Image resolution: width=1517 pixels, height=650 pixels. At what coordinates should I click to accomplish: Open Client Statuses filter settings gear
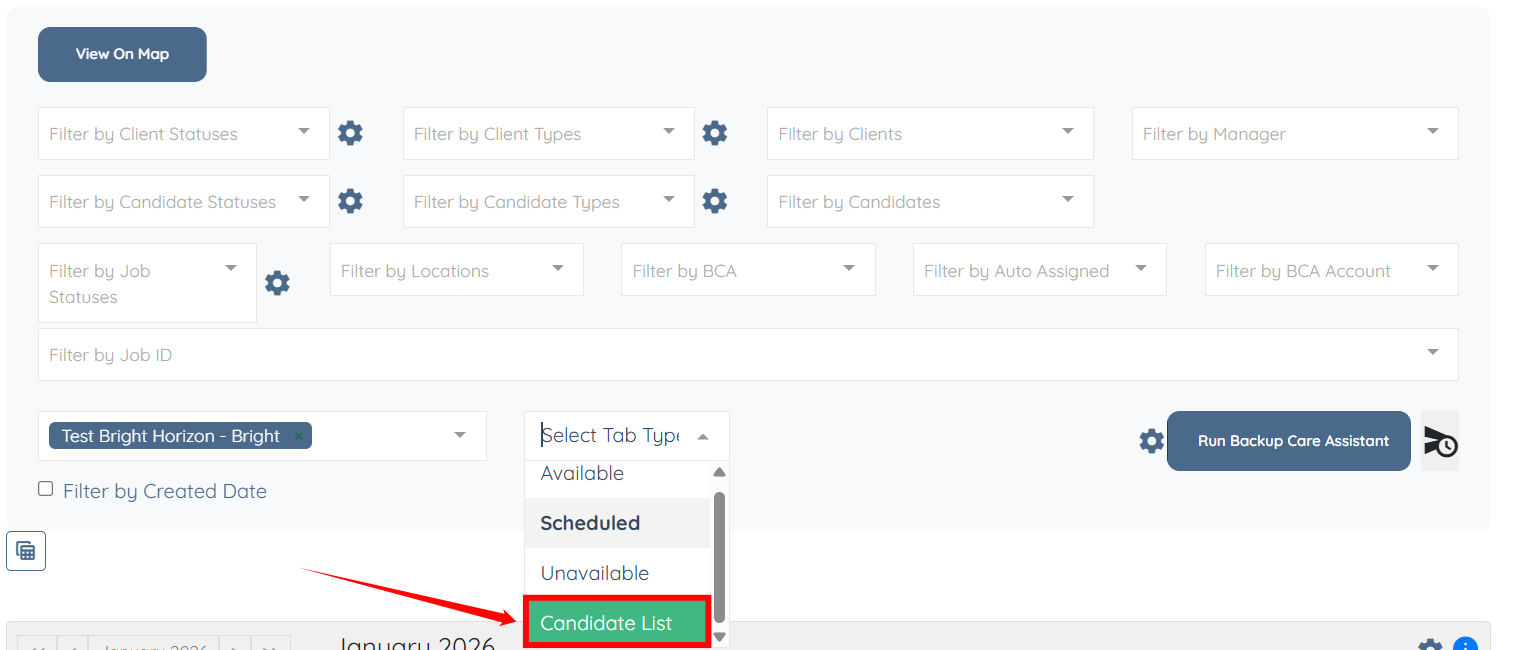pyautogui.click(x=350, y=133)
